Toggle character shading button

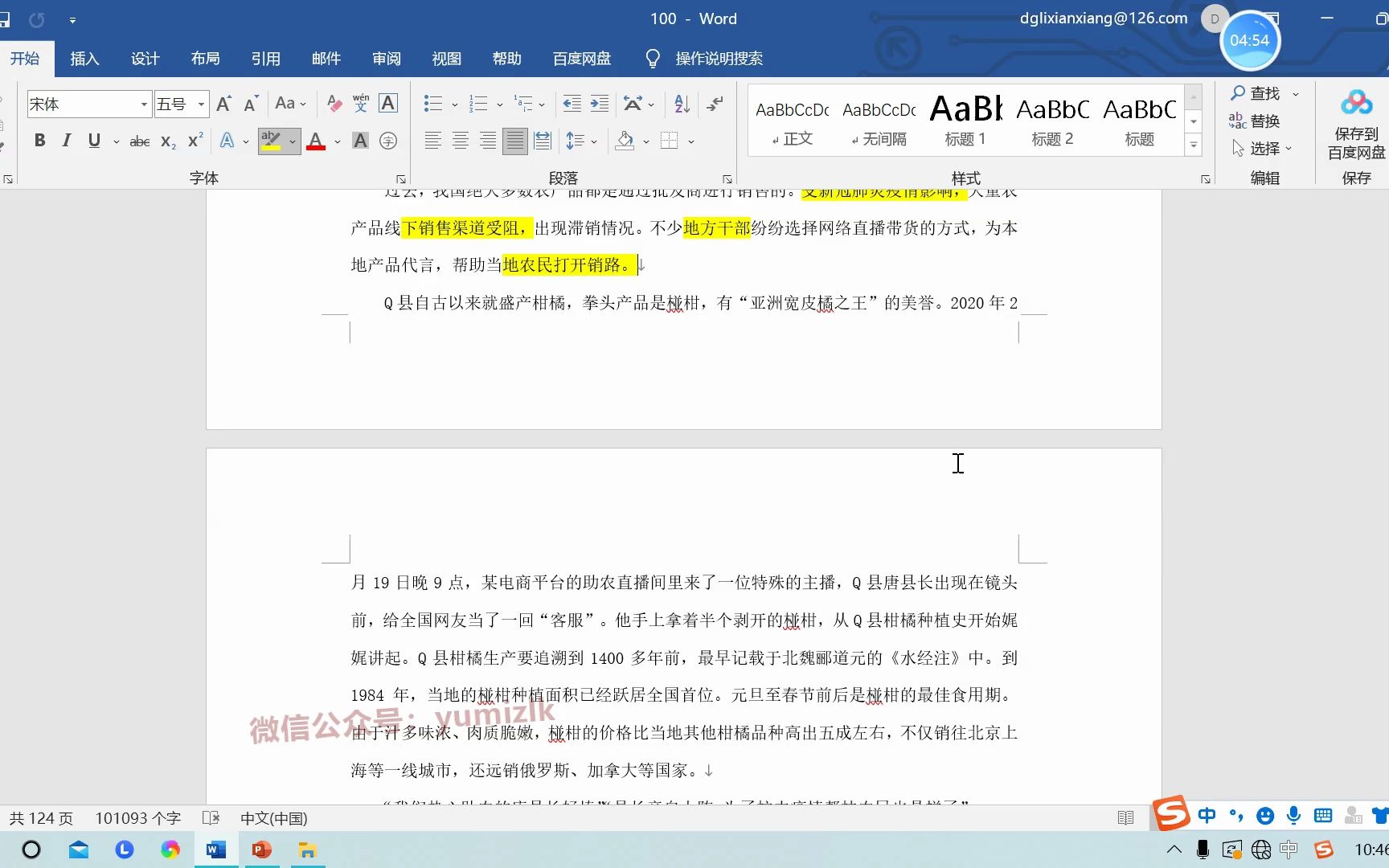[360, 141]
